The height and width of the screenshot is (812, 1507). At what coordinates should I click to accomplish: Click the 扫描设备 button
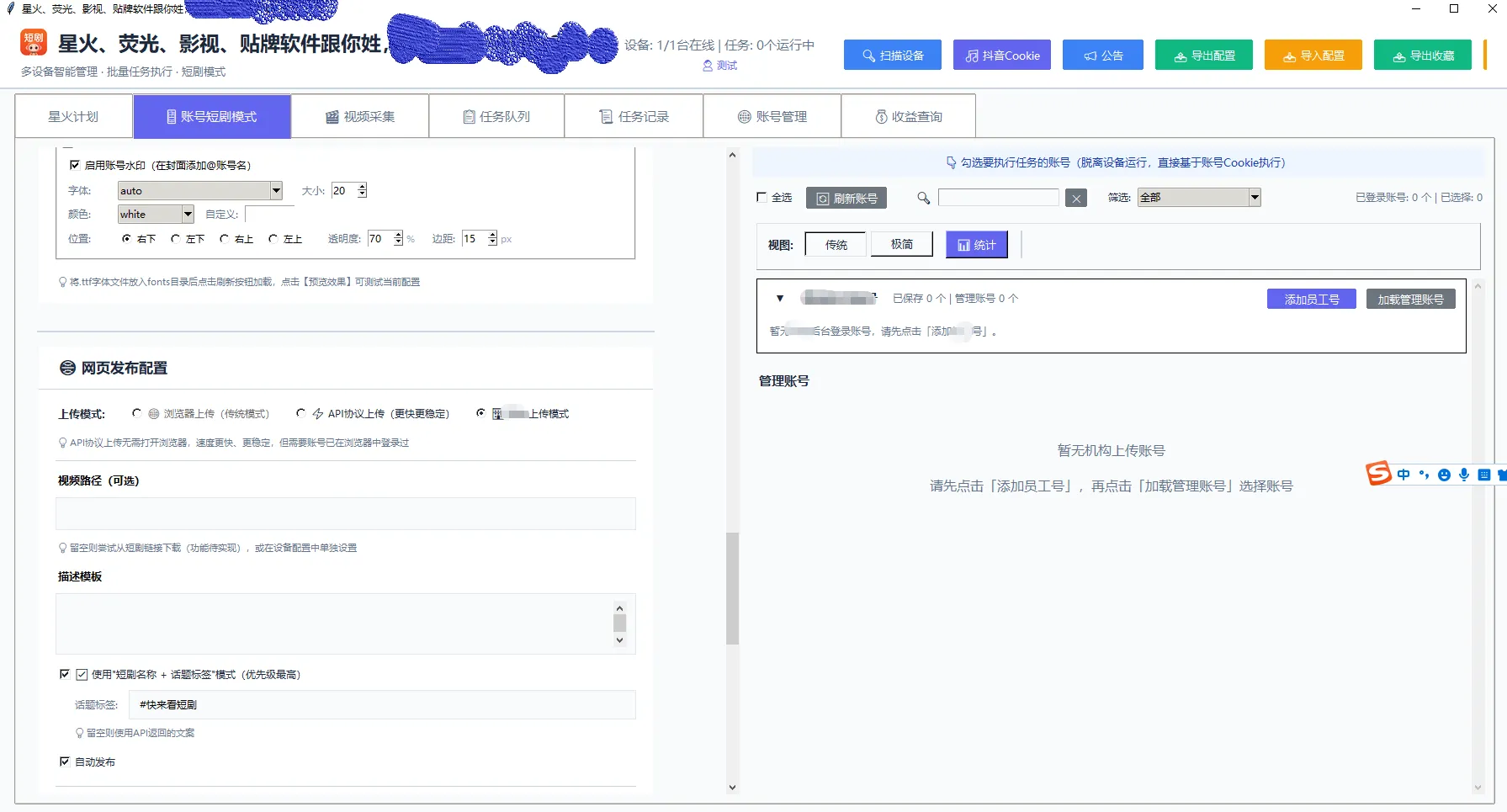[x=893, y=55]
